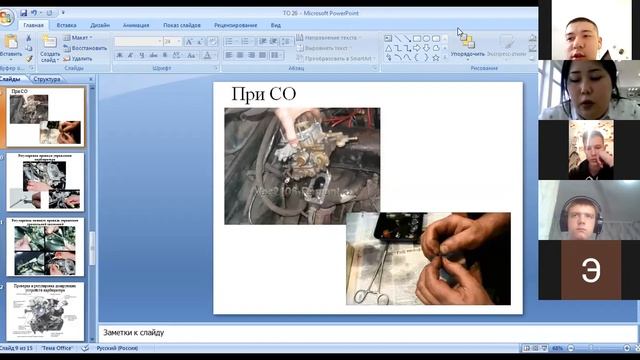Image resolution: width=640 pixels, height=360 pixels.
Task: Align text left
Action: [x=229, y=55]
